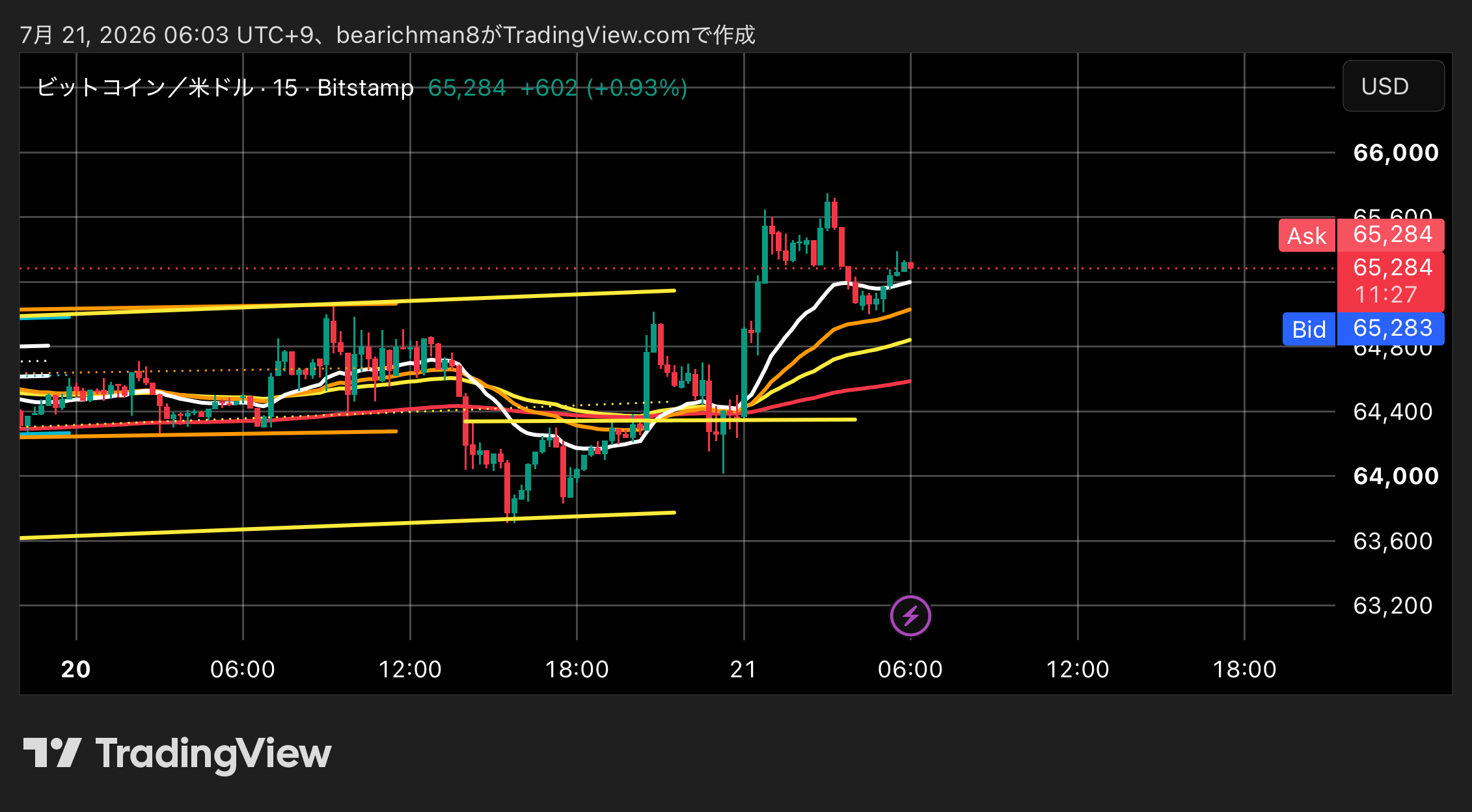The image size is (1472, 812).
Task: Click the Ask price label 65,284
Action: (x=1391, y=235)
